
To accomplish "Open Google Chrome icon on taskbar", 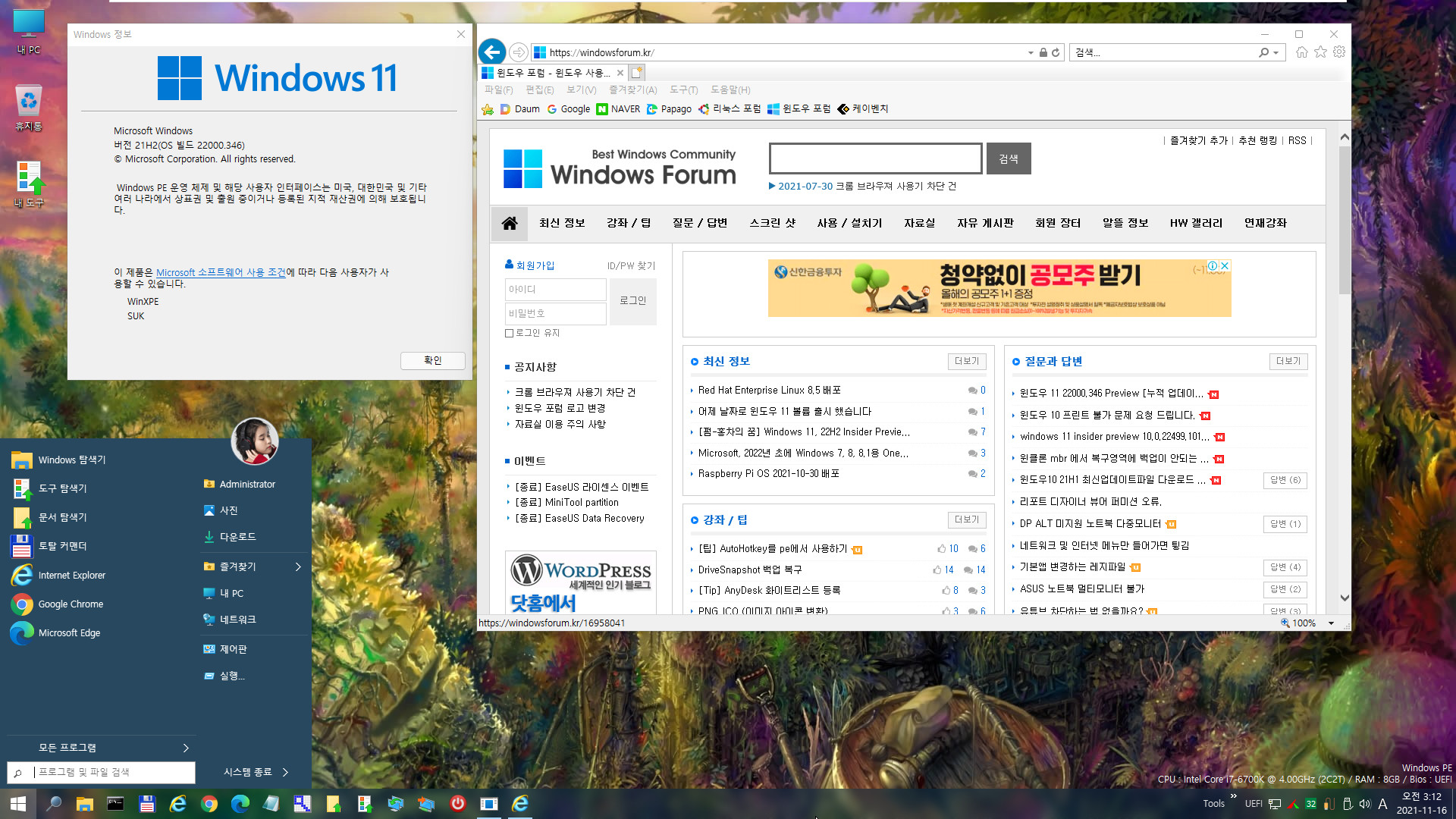I will (209, 804).
